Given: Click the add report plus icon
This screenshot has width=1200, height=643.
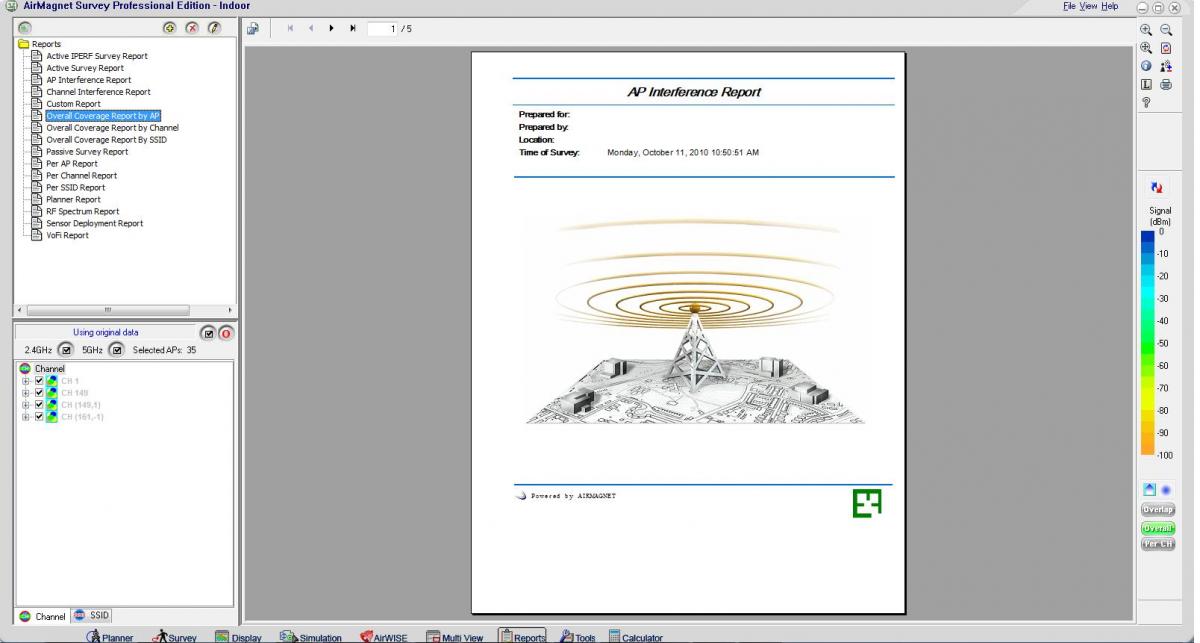Looking at the screenshot, I should pyautogui.click(x=170, y=28).
